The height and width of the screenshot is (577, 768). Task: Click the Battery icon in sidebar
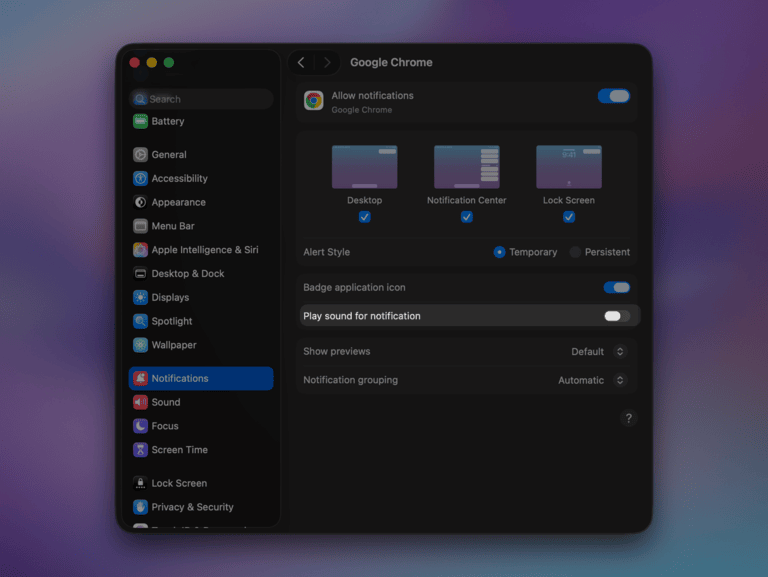[140, 121]
